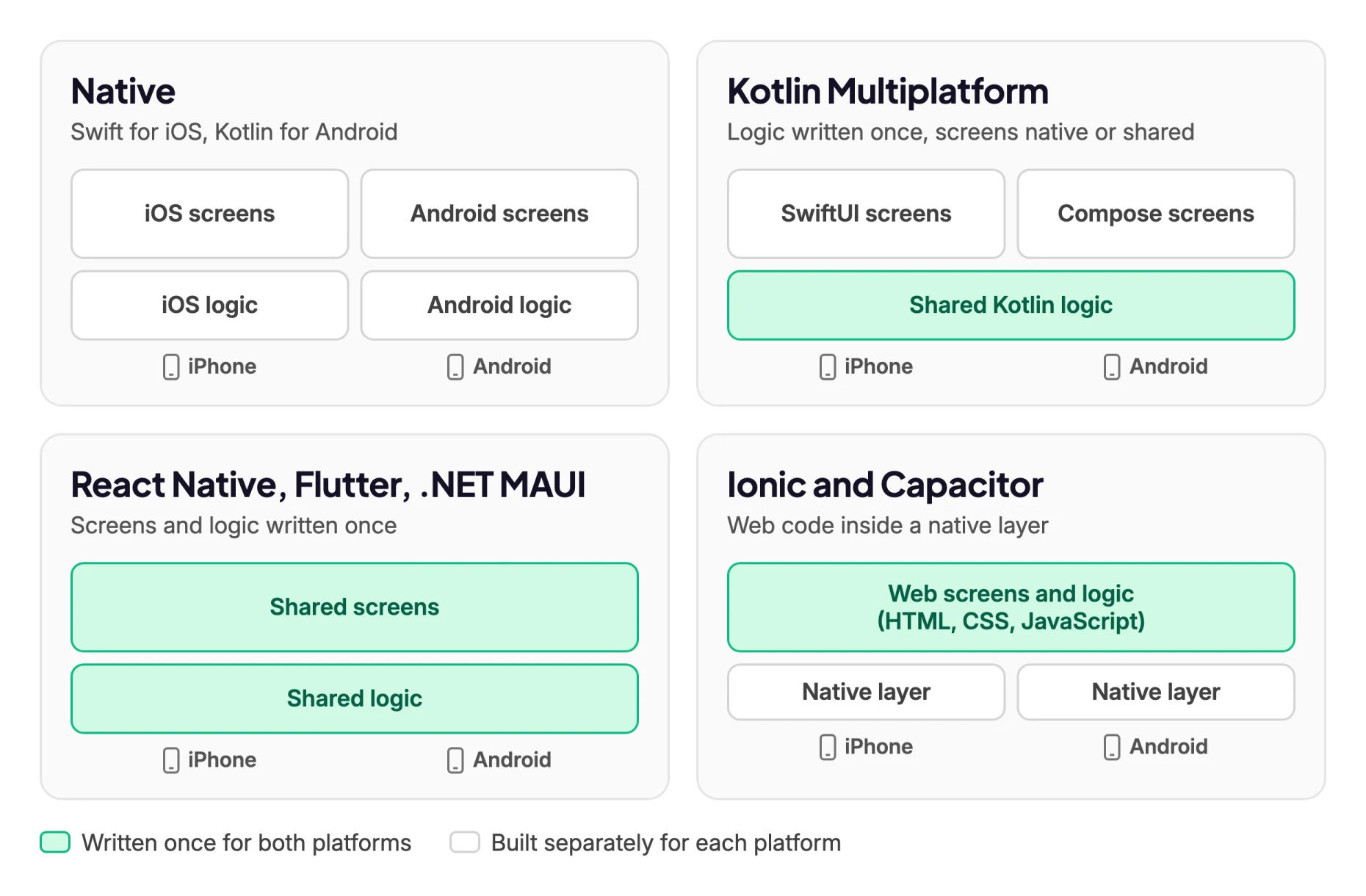This screenshot has height=896, width=1366.
Task: Select the iOS screens box
Action: (210, 214)
